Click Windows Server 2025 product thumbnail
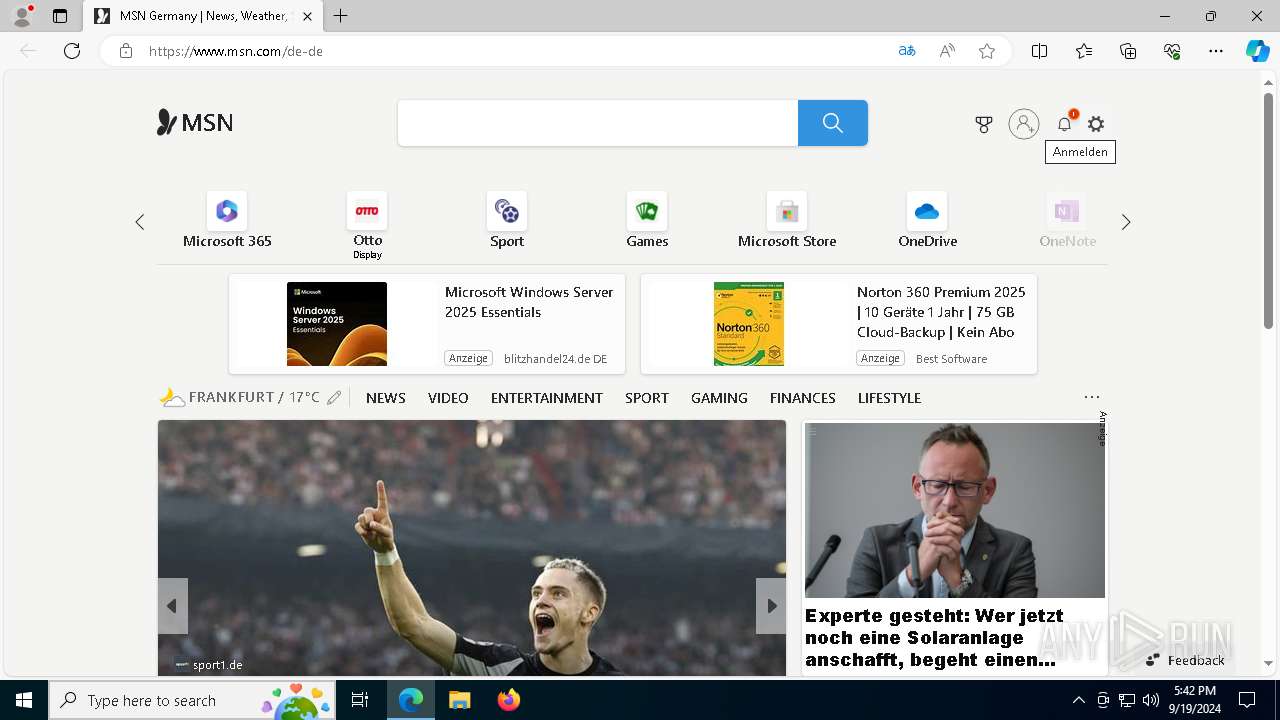The height and width of the screenshot is (720, 1280). click(337, 324)
